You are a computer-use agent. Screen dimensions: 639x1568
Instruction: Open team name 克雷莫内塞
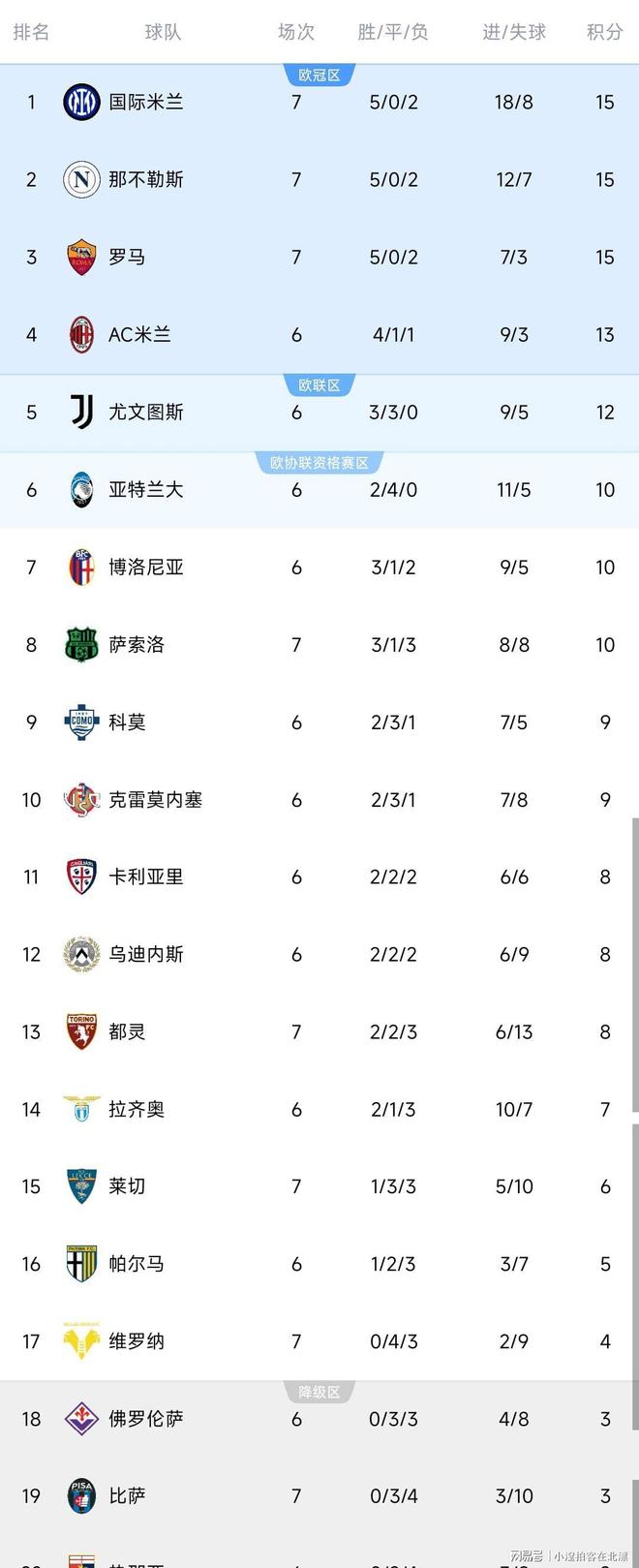click(155, 799)
